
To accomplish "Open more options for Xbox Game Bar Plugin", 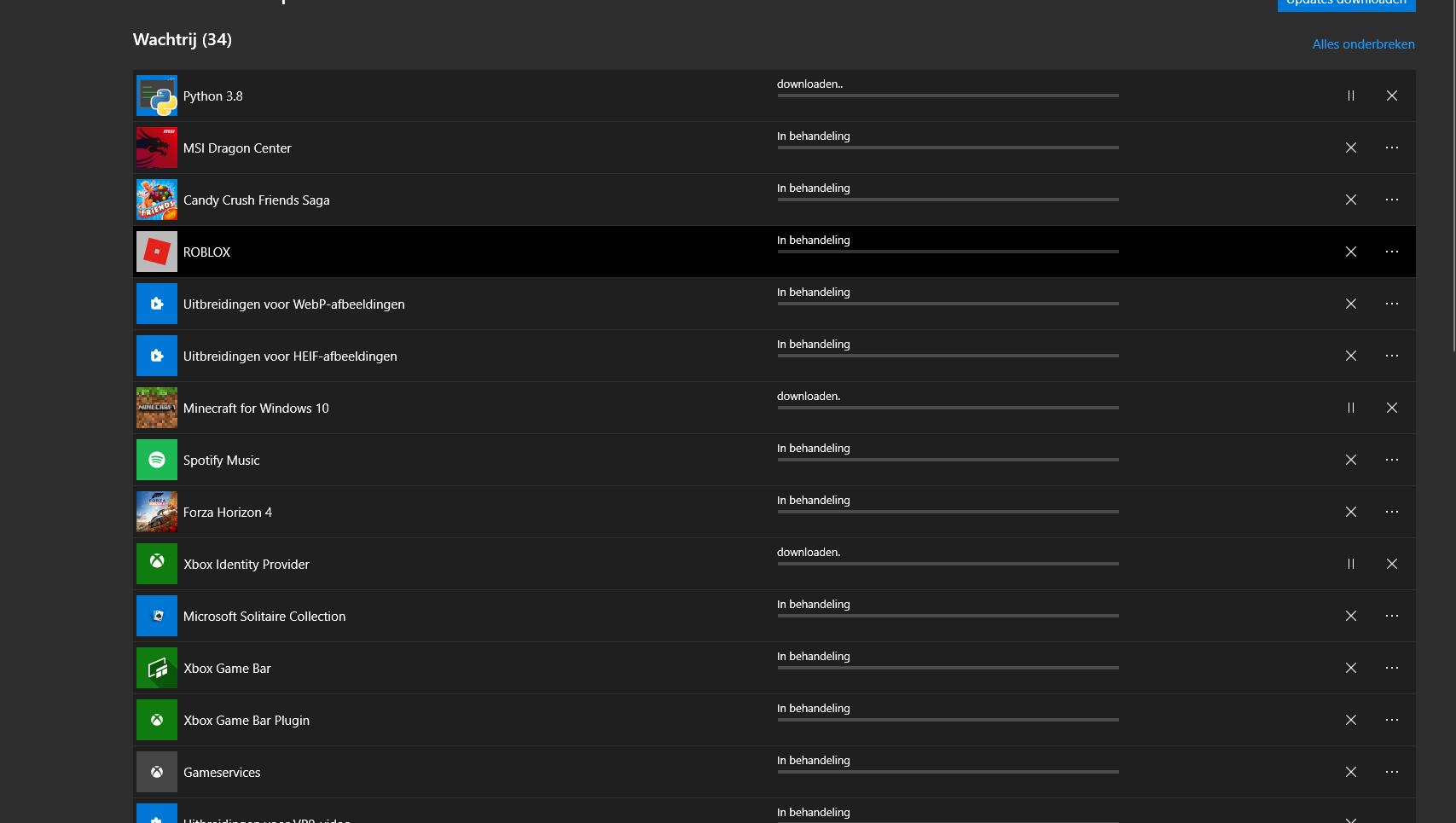I will [1392, 720].
